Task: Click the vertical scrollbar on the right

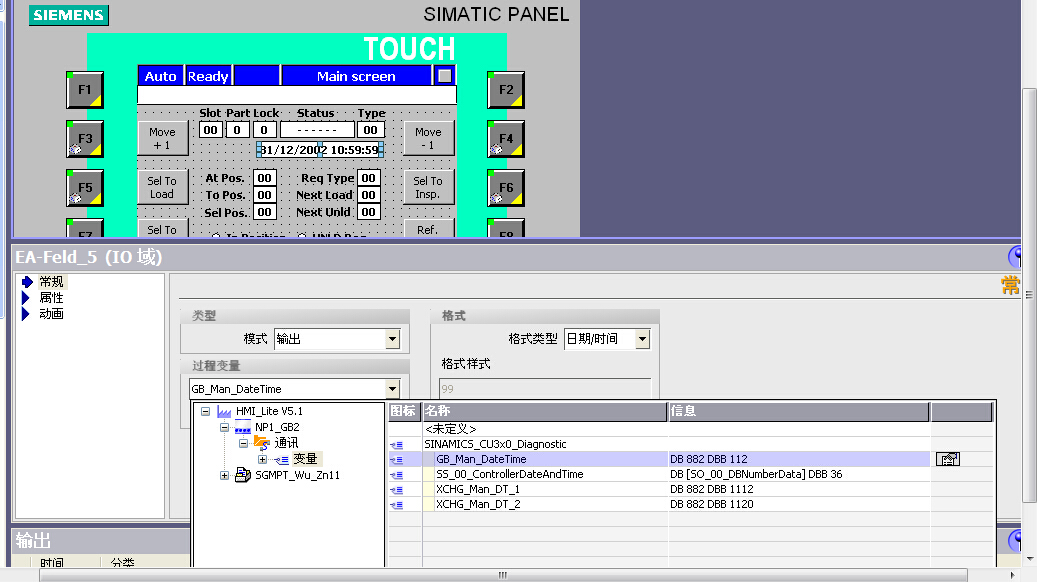Action: [1030, 295]
